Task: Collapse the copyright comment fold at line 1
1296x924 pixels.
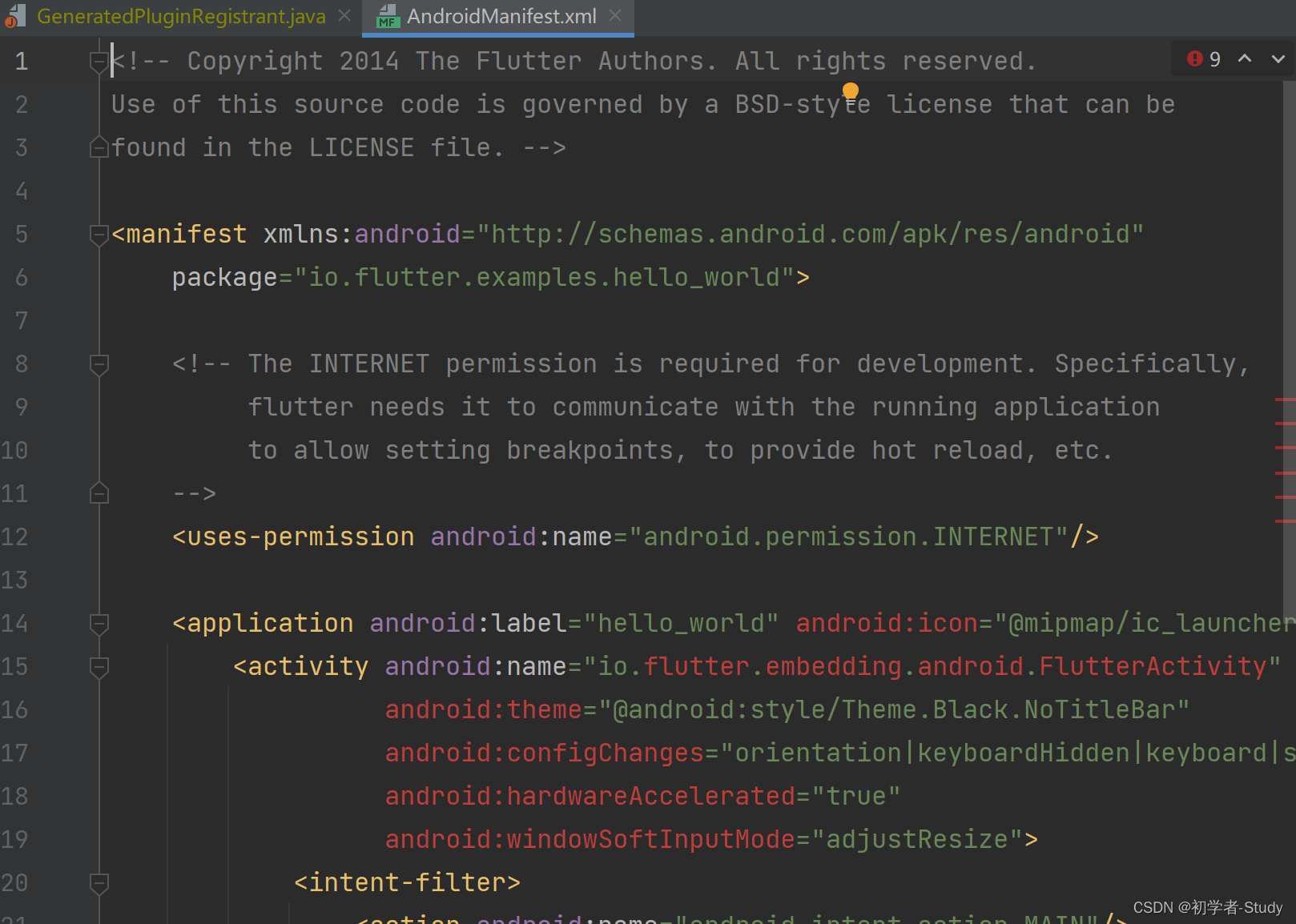Action: [x=99, y=62]
